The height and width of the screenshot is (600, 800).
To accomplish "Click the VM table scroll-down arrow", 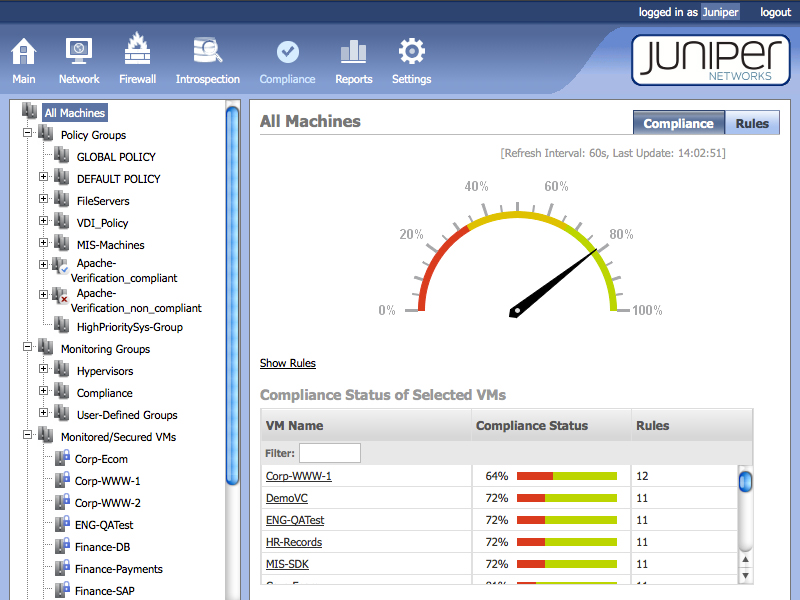I will 745,576.
